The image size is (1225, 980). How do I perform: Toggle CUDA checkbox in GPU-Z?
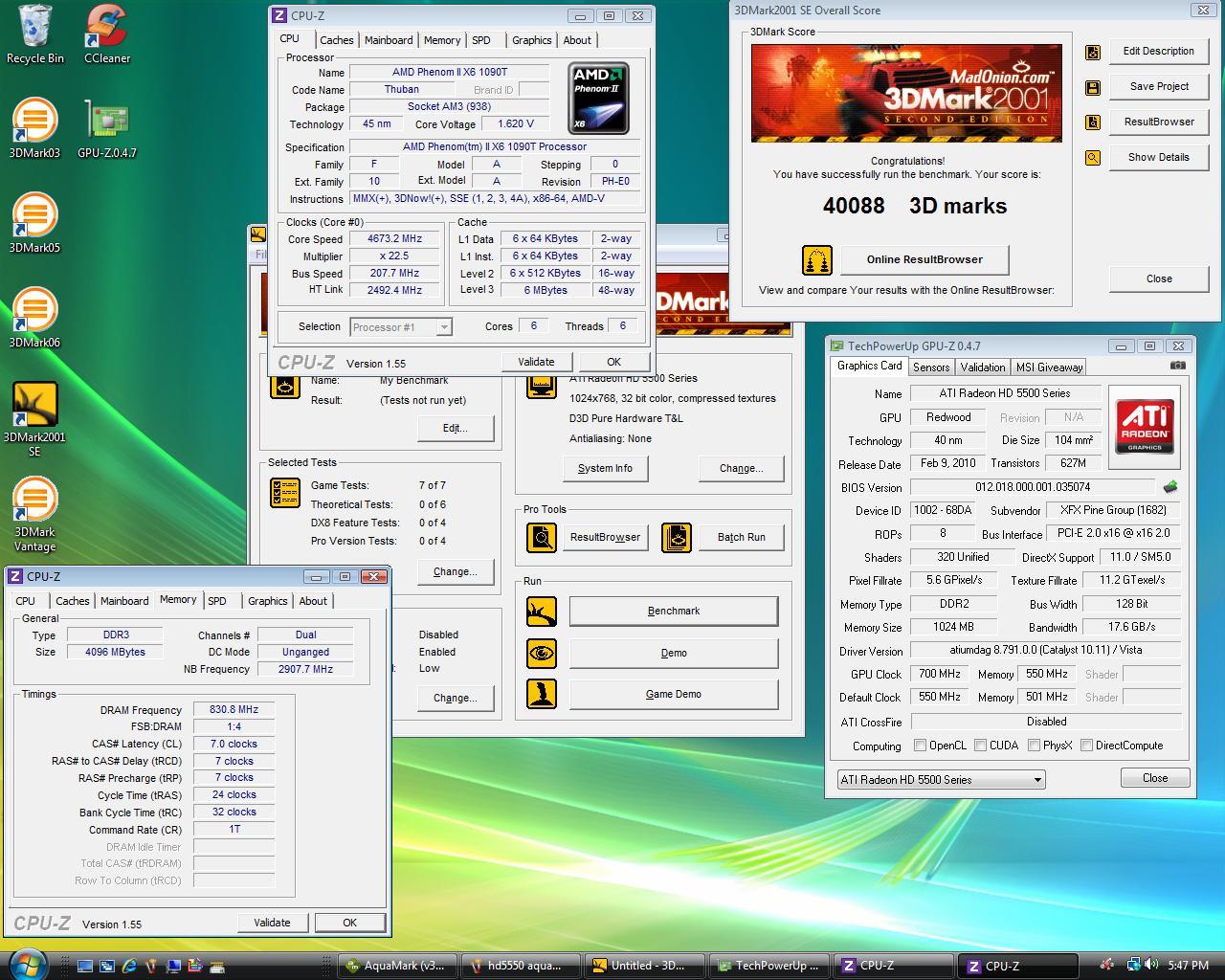click(x=980, y=746)
